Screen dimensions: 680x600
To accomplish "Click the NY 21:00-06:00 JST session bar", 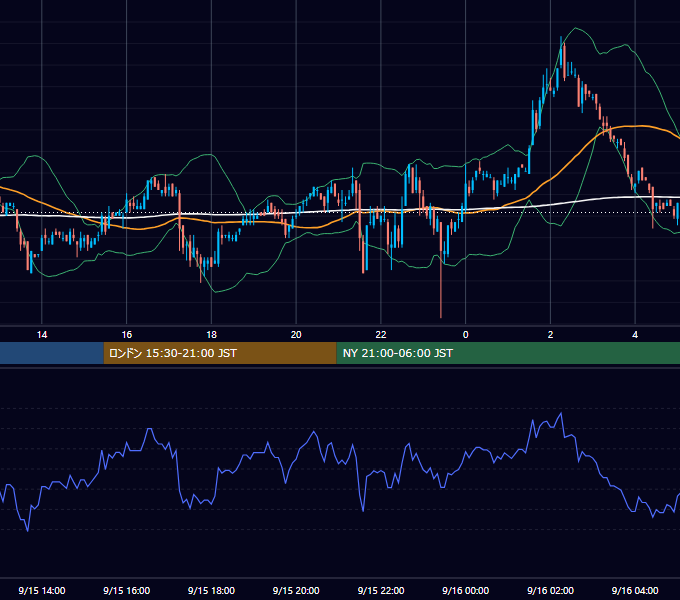I will click(x=508, y=353).
